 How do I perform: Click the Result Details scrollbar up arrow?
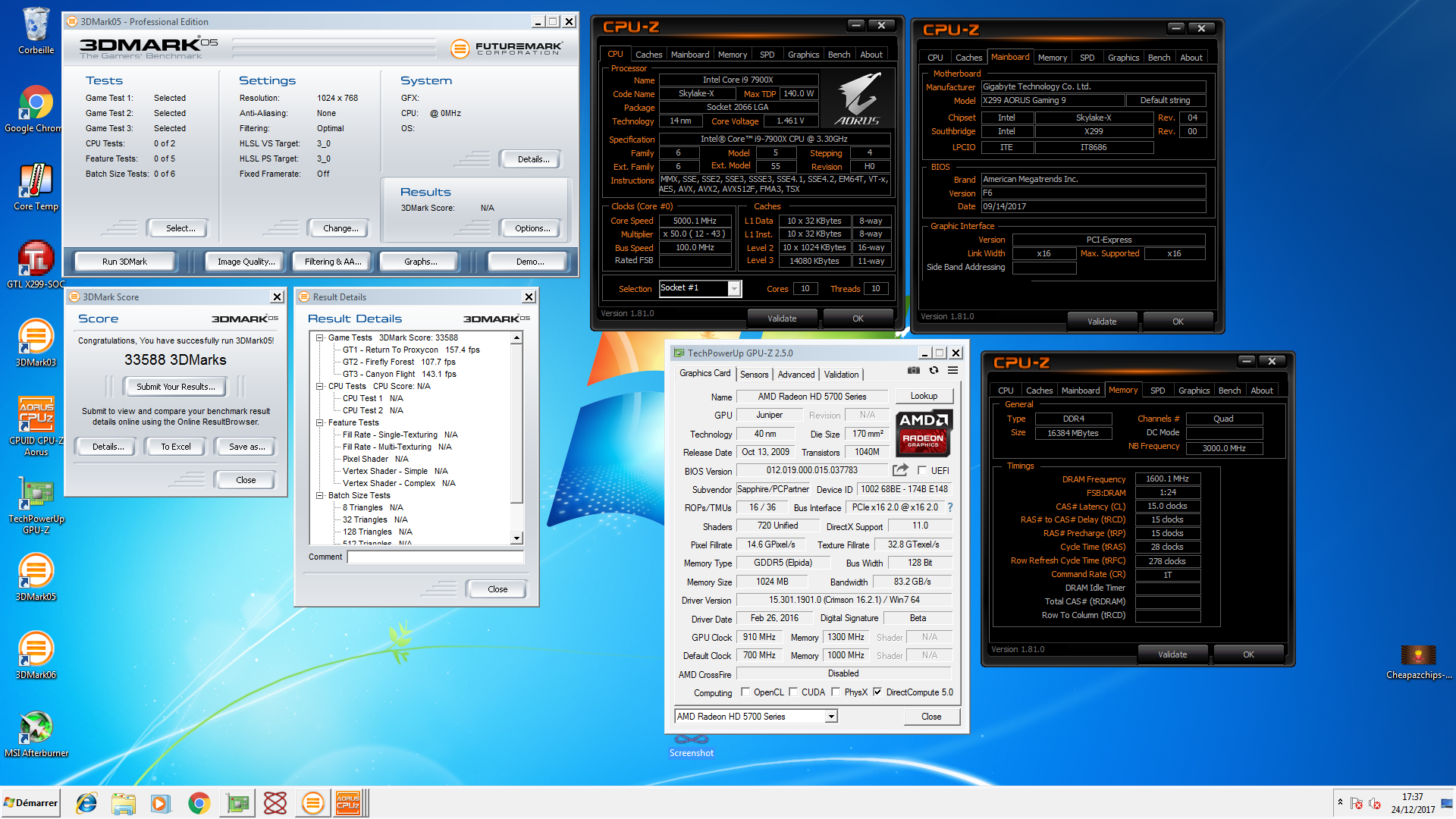(x=516, y=337)
